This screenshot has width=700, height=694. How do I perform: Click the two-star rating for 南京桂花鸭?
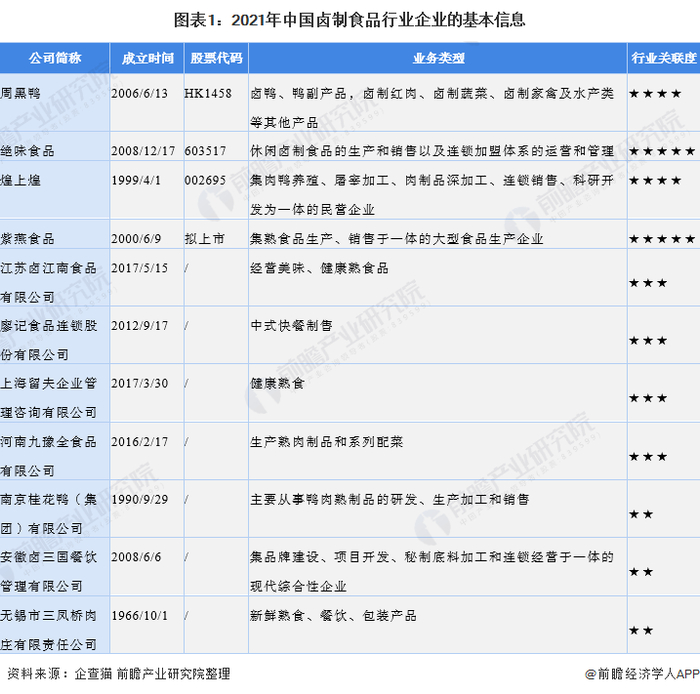pos(641,515)
